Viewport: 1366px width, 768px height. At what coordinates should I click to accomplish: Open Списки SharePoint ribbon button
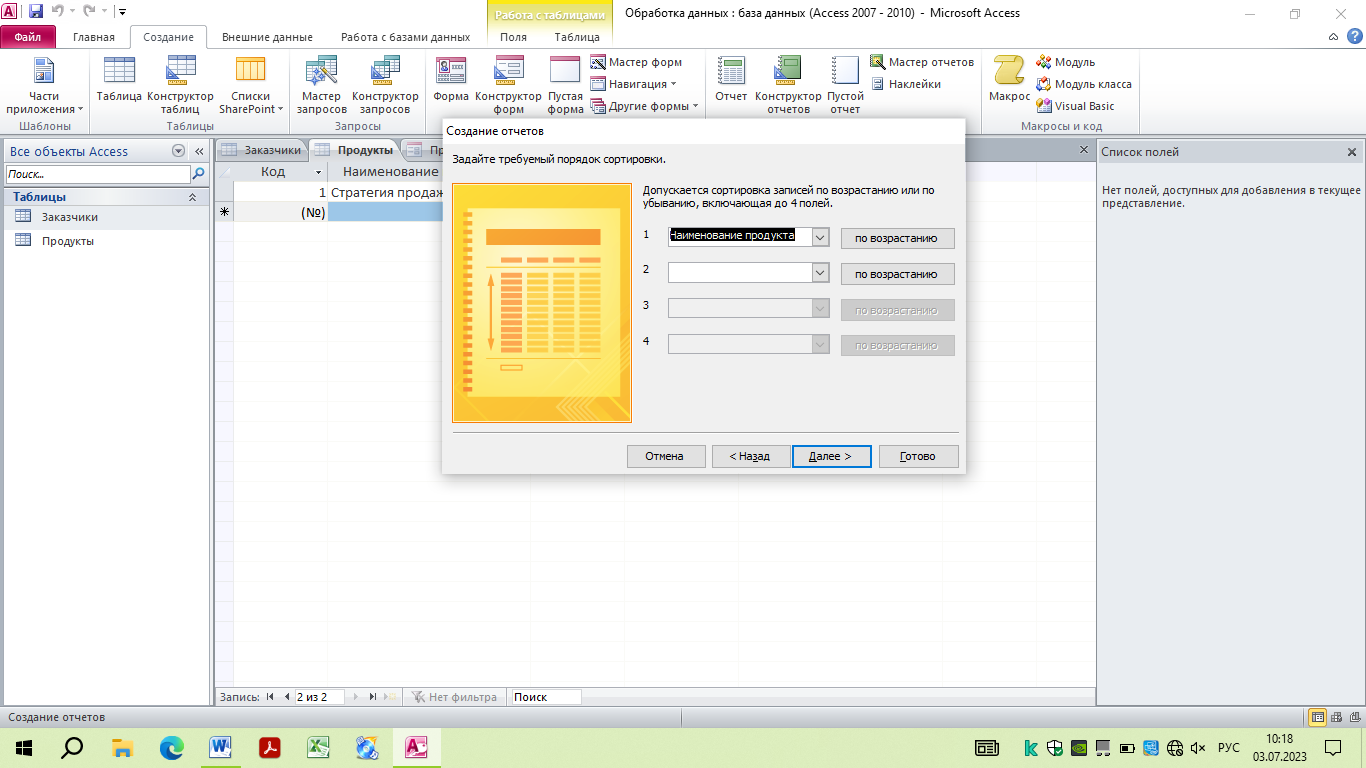pyautogui.click(x=251, y=86)
